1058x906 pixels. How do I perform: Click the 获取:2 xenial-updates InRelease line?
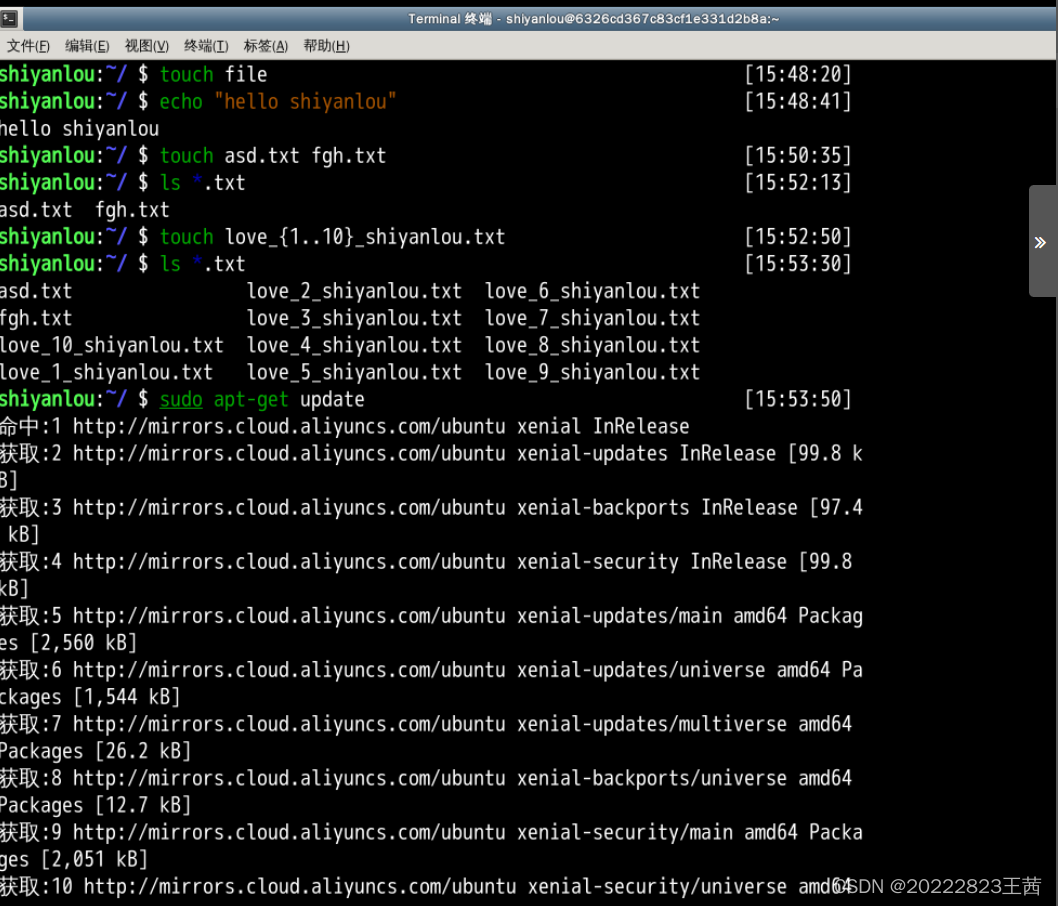(431, 453)
